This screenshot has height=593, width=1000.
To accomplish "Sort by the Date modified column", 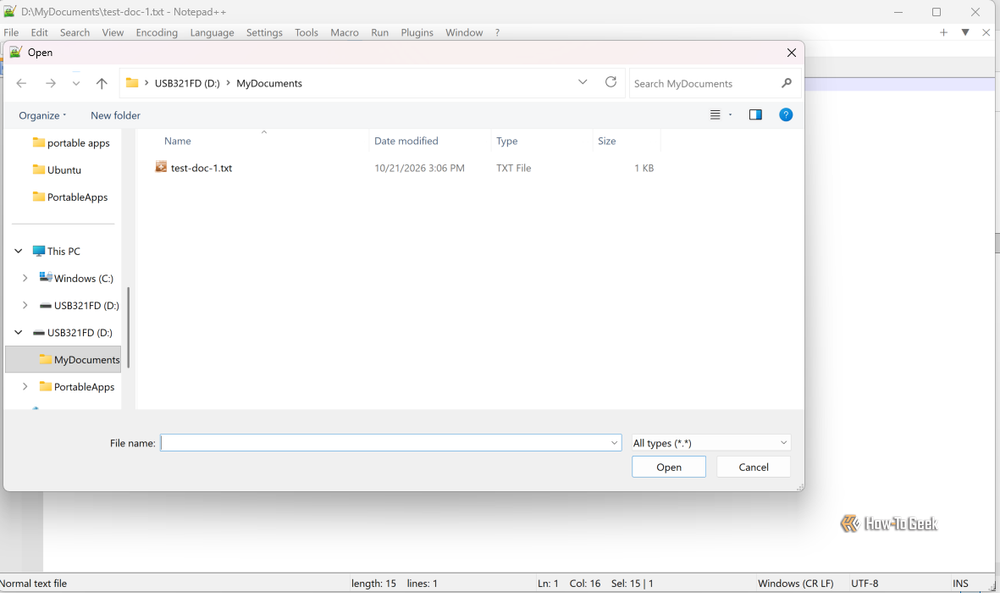I will pyautogui.click(x=406, y=141).
